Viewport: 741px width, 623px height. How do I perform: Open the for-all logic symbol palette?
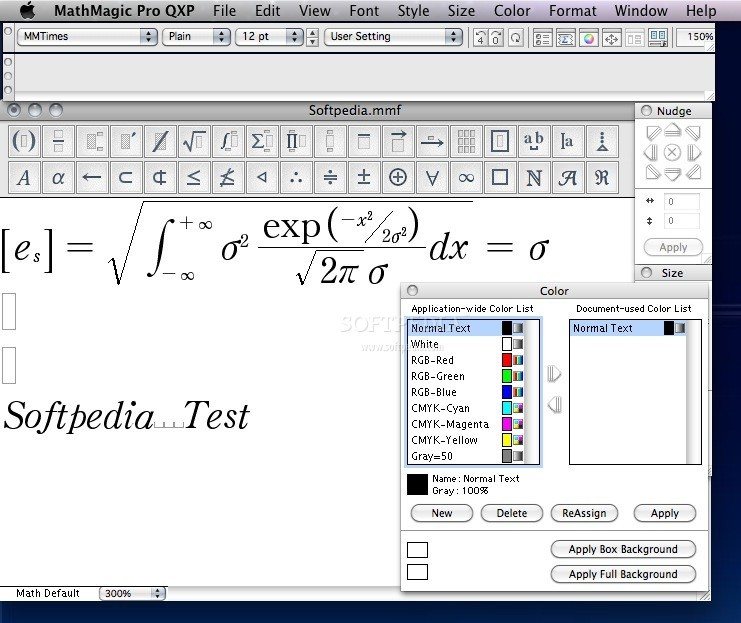point(432,178)
